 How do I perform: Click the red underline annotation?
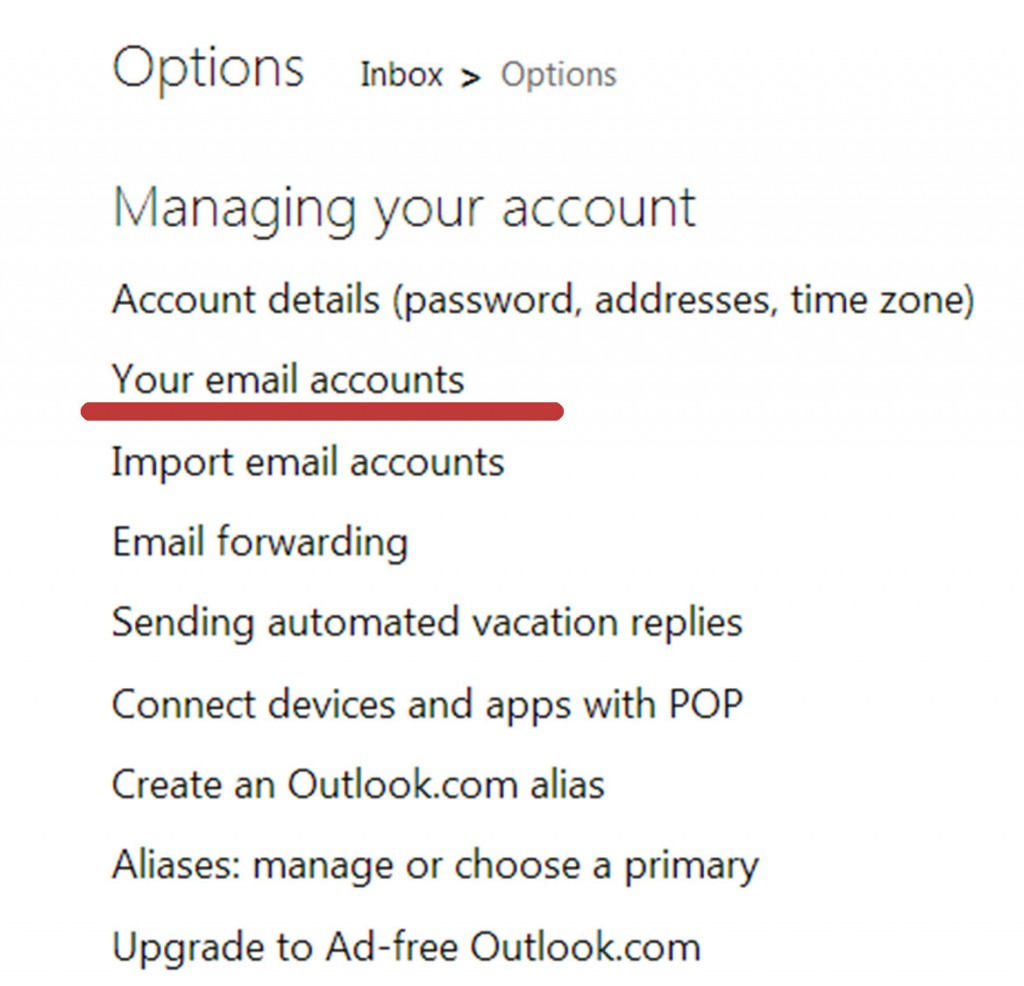click(323, 407)
